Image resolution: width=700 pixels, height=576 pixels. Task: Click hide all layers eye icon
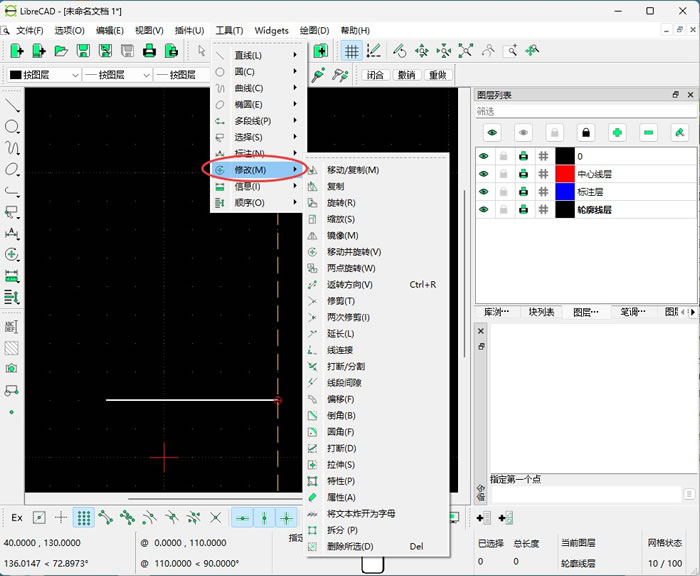click(523, 133)
